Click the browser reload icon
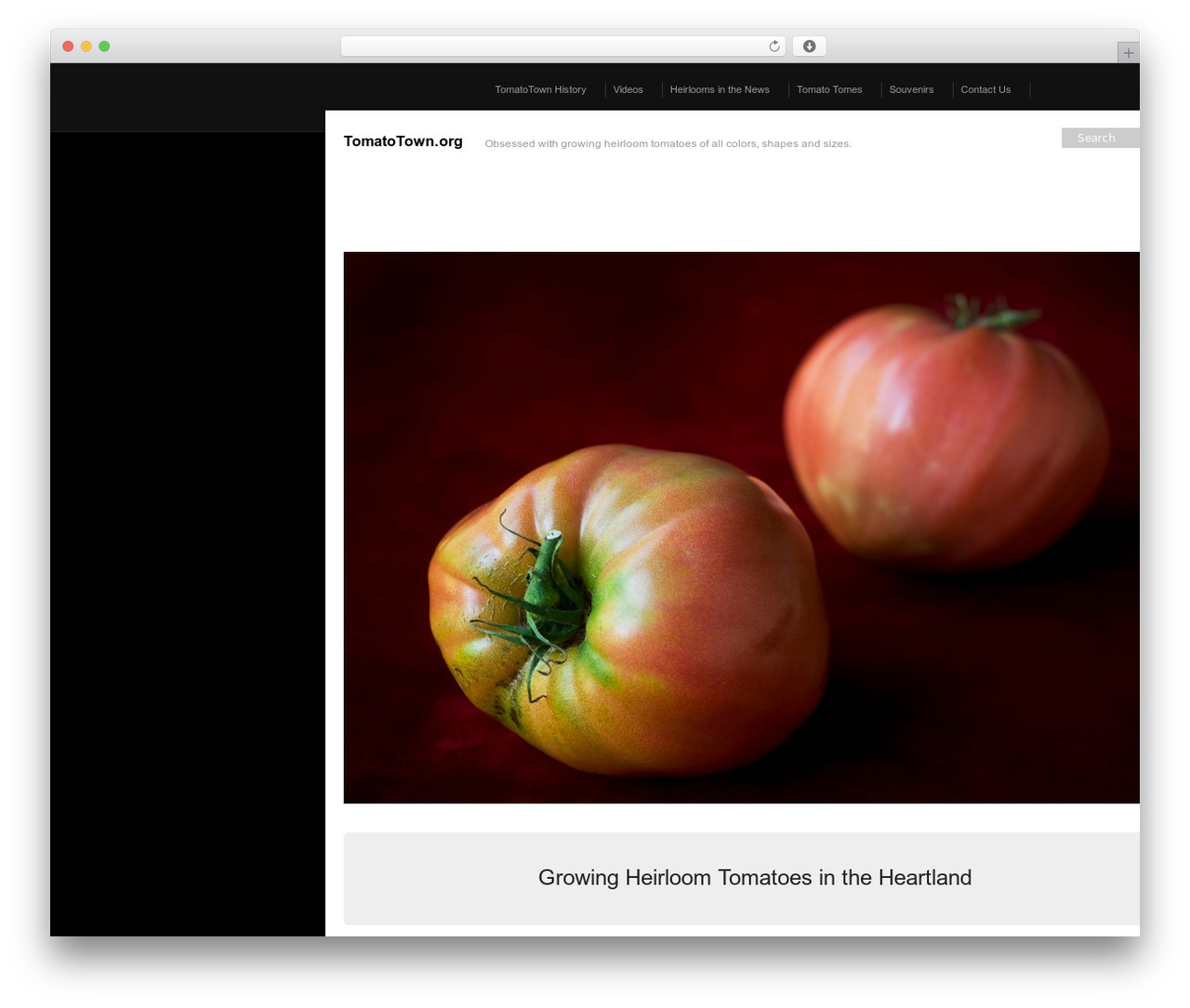 [773, 46]
